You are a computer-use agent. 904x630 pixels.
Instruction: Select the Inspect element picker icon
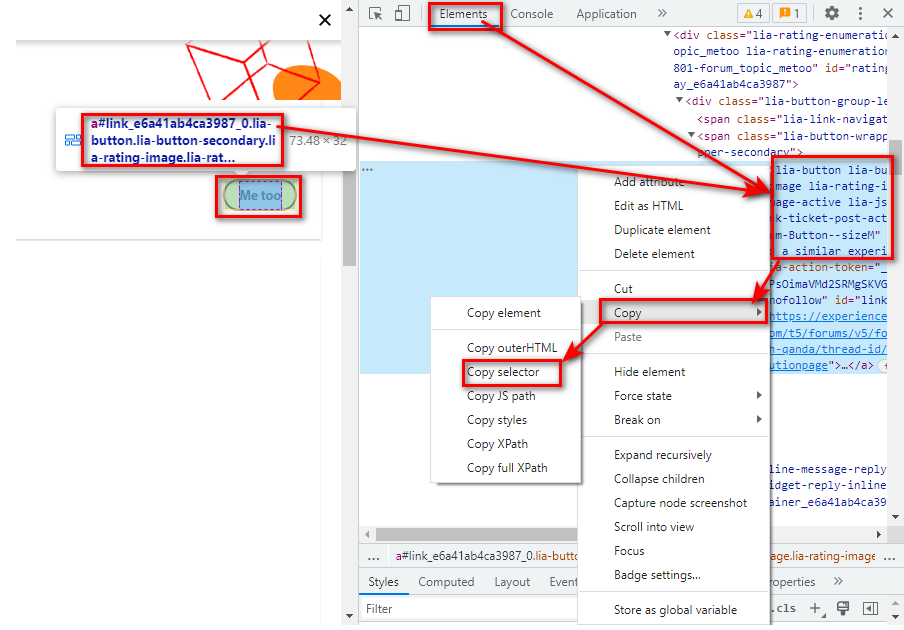[x=377, y=13]
